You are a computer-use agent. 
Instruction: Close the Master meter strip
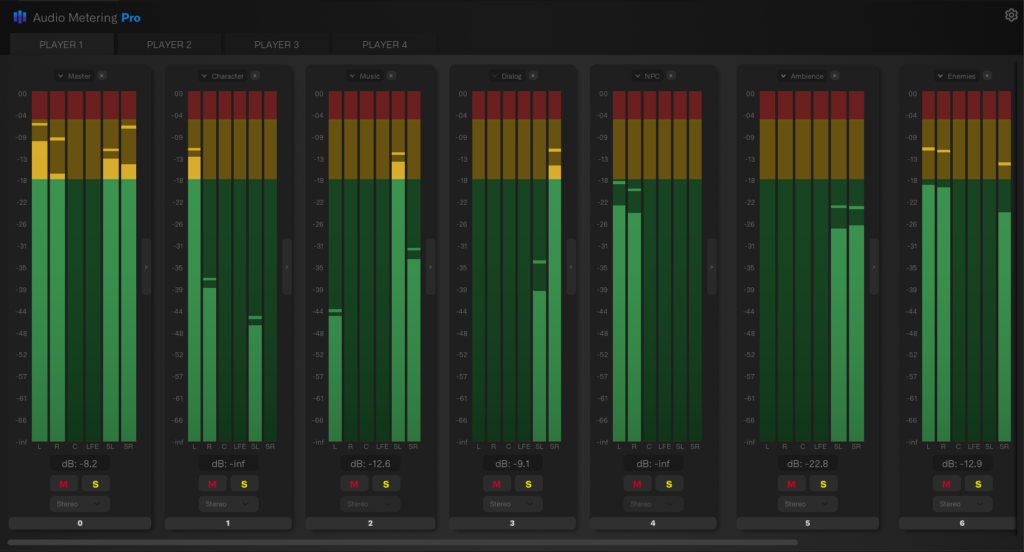[x=102, y=76]
